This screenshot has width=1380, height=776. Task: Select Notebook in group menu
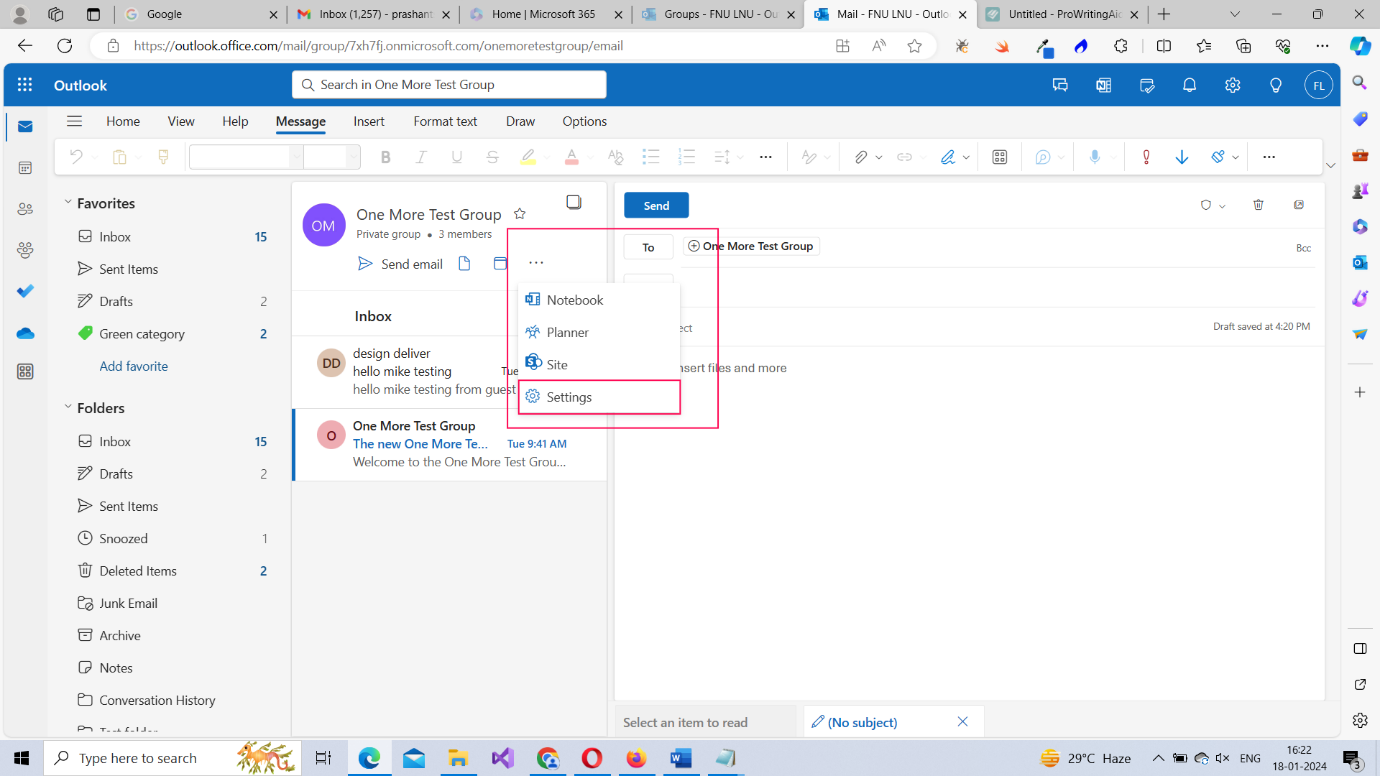tap(599, 300)
